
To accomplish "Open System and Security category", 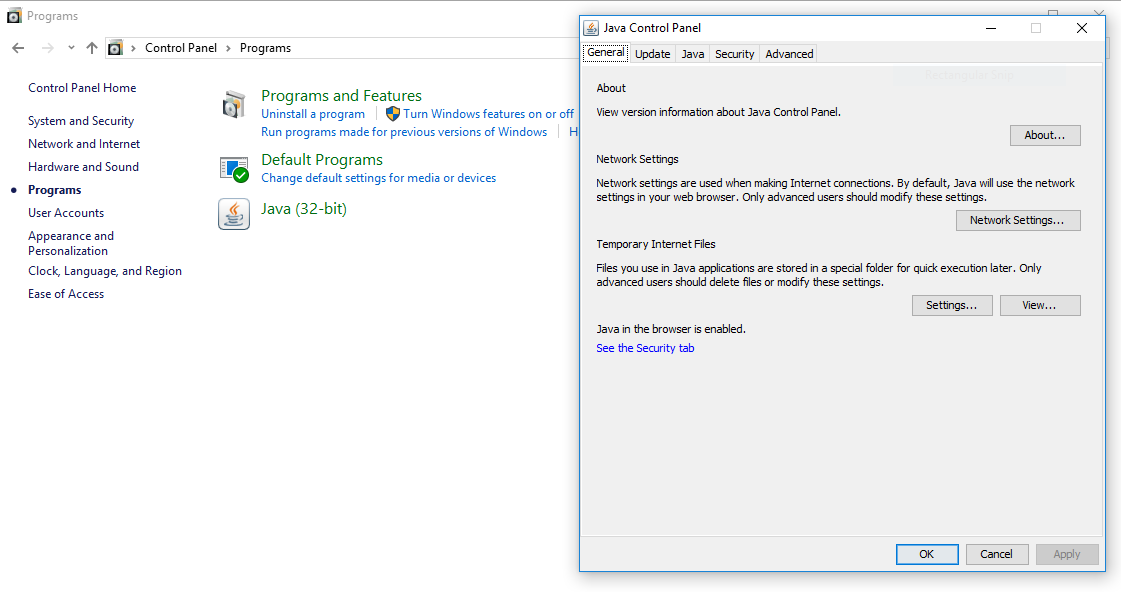I will point(81,121).
